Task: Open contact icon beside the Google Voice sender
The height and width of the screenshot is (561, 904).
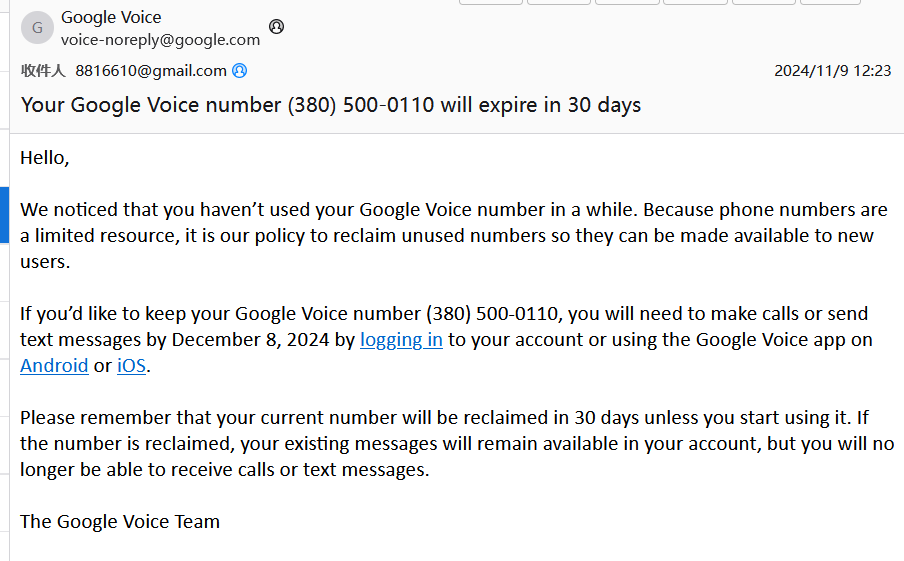Action: [277, 27]
